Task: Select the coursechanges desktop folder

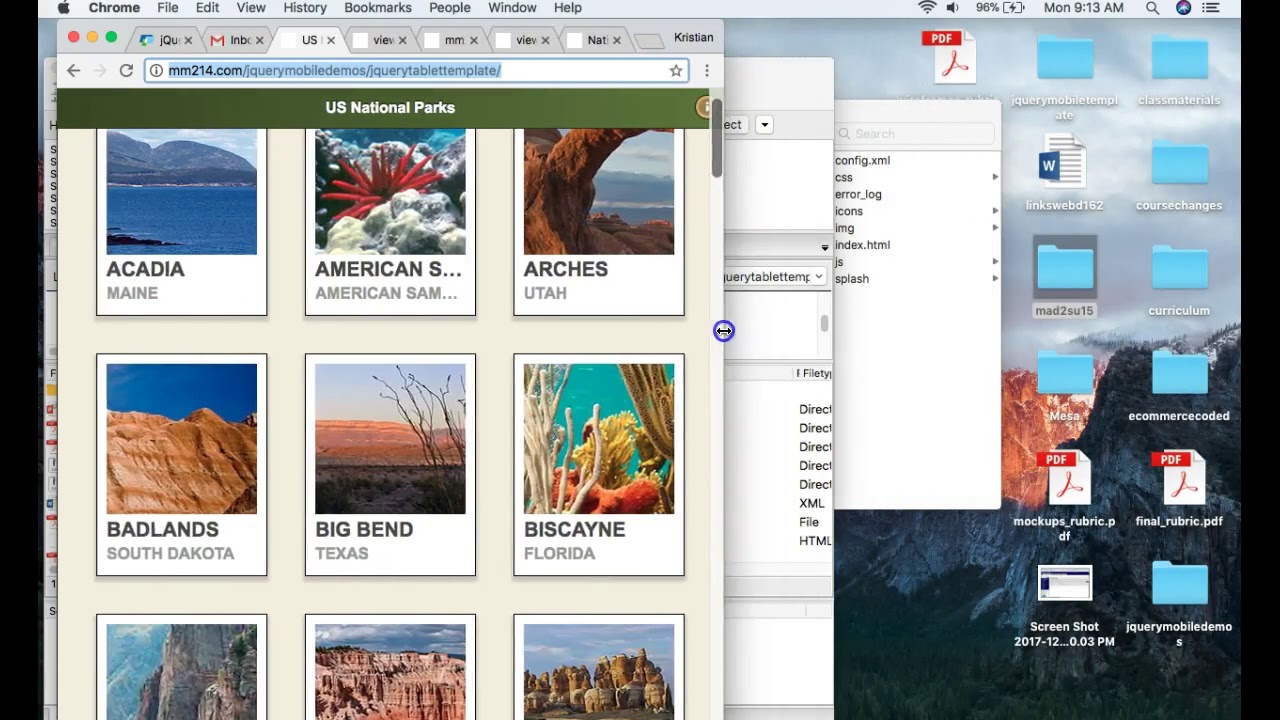Action: pyautogui.click(x=1179, y=175)
